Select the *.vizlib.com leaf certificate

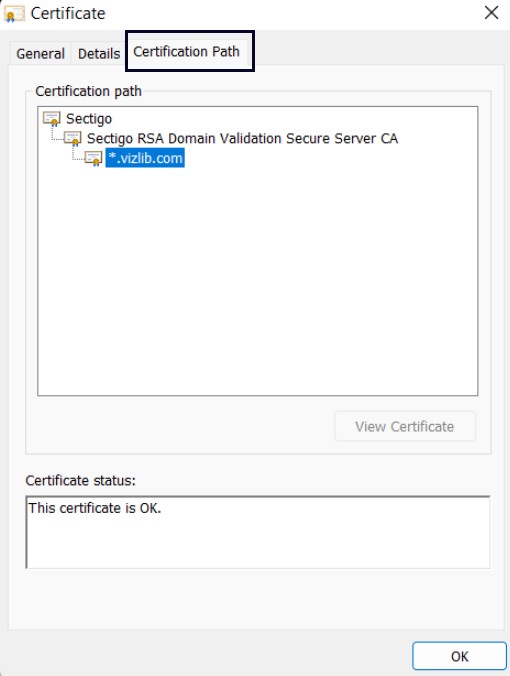tap(145, 158)
